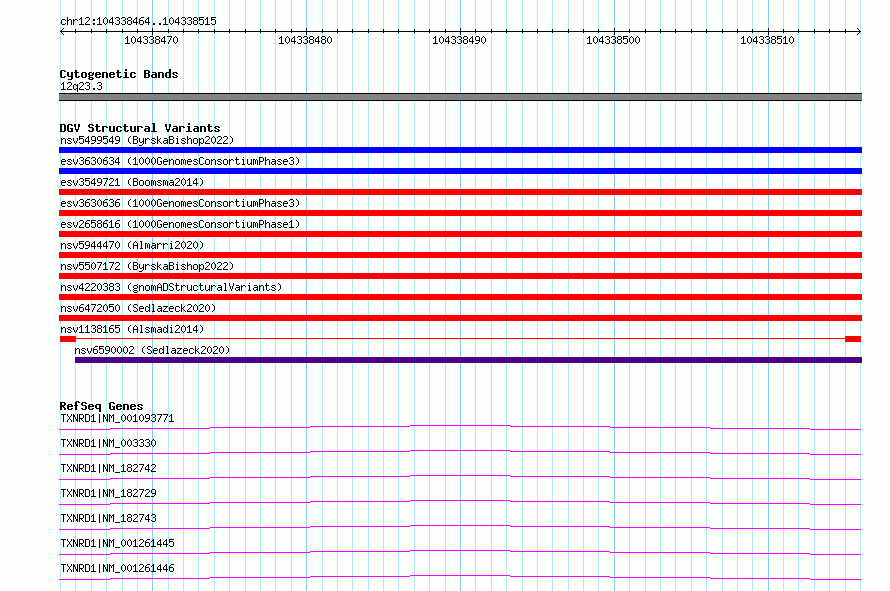Open the nsv5944470 (Almarri2020) label

132,245
